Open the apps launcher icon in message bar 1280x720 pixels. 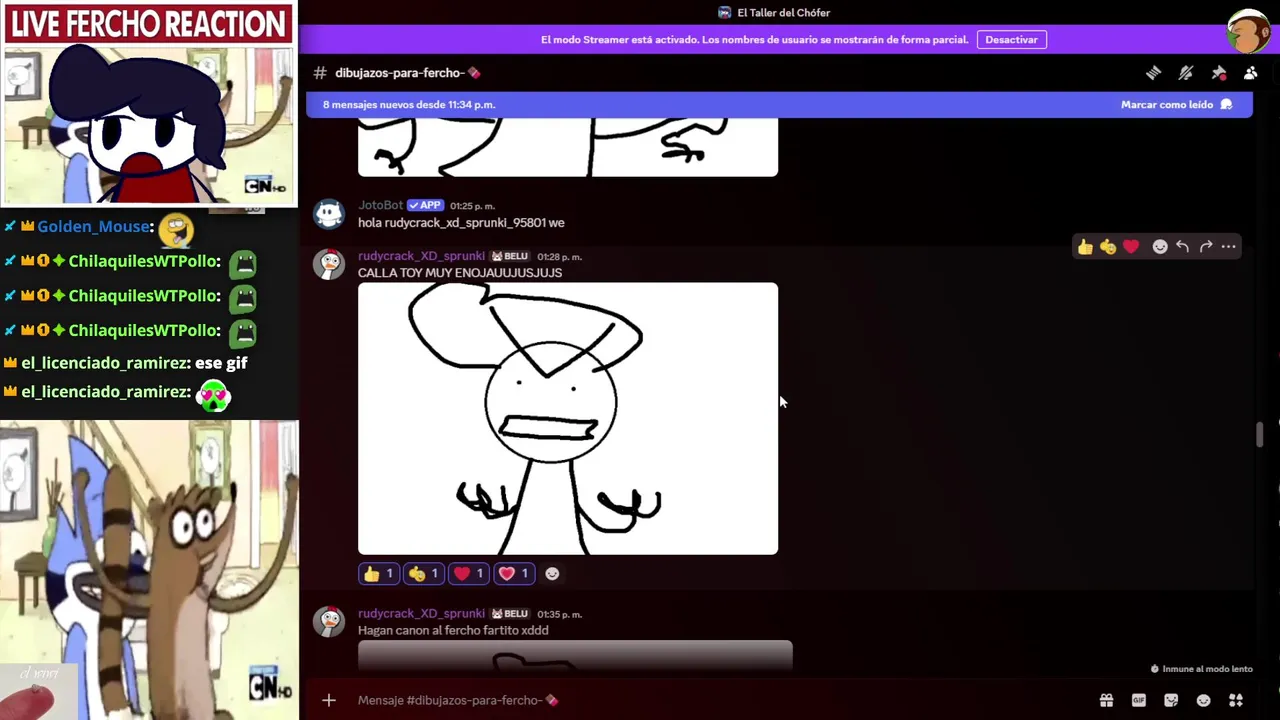pyautogui.click(x=1236, y=701)
